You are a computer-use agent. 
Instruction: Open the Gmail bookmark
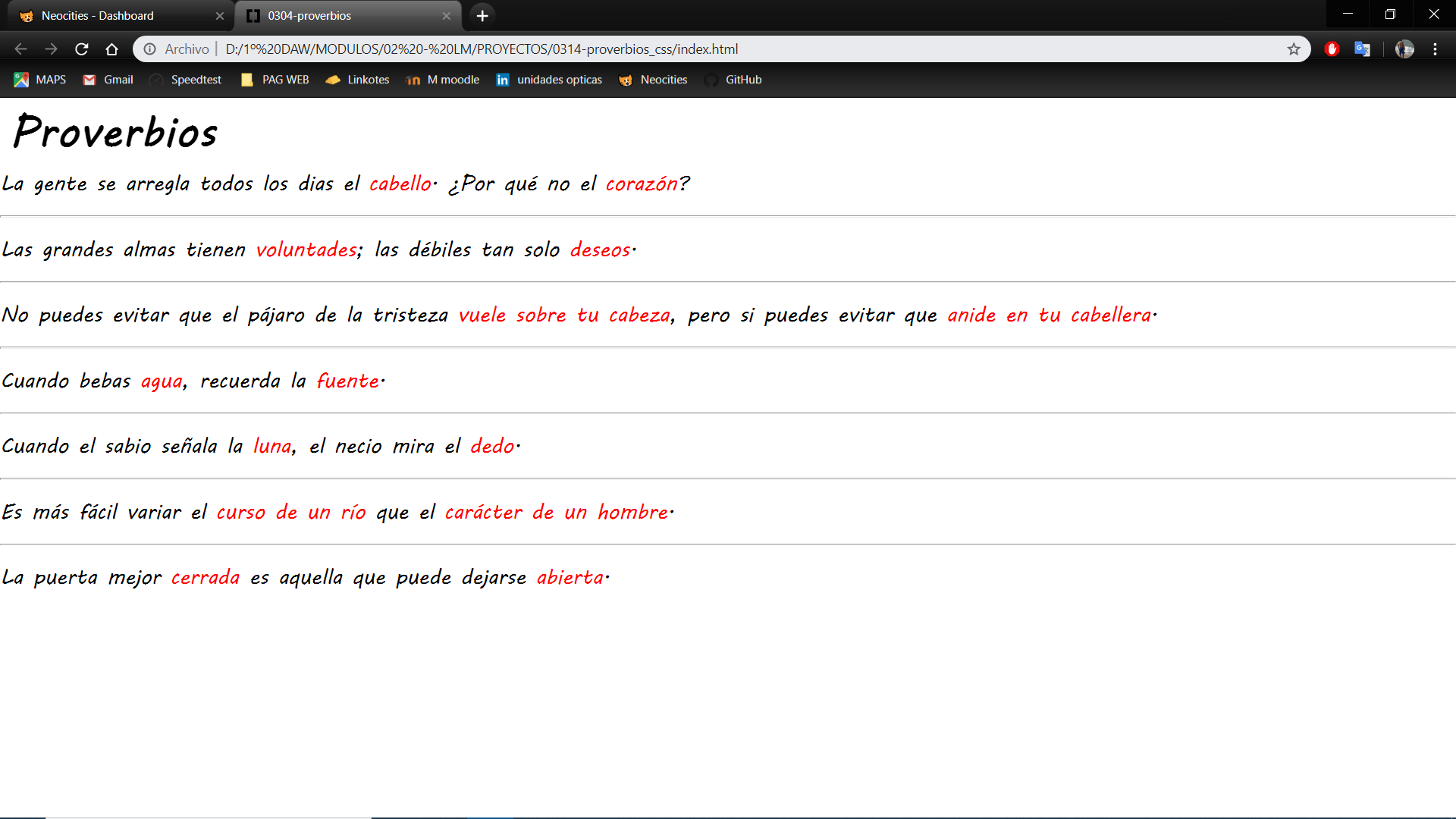tap(108, 80)
